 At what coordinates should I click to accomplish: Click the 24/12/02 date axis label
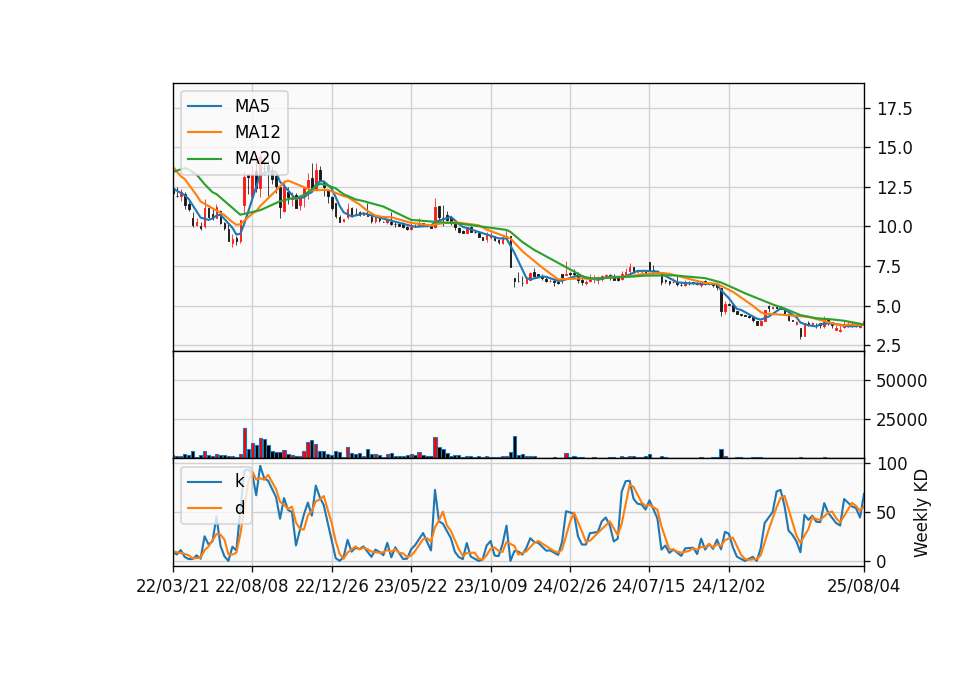coord(729,586)
